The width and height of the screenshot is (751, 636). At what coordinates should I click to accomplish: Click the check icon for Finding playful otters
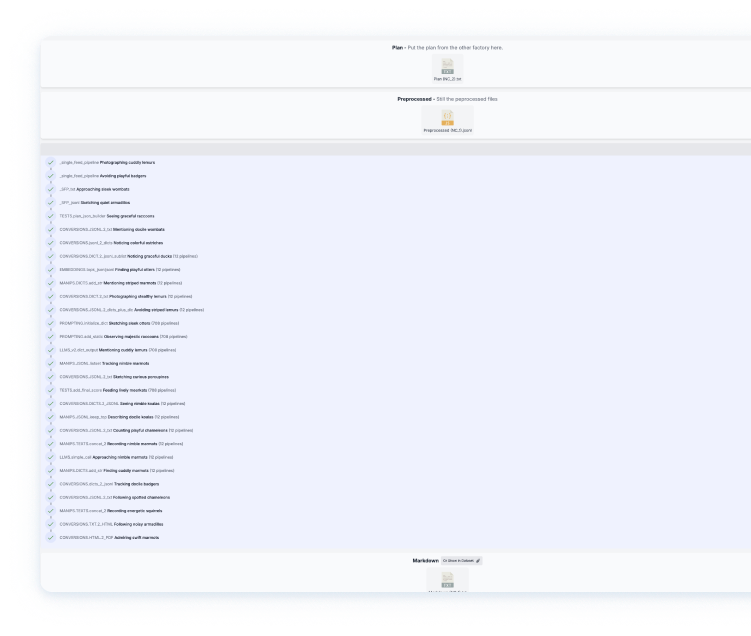click(51, 269)
